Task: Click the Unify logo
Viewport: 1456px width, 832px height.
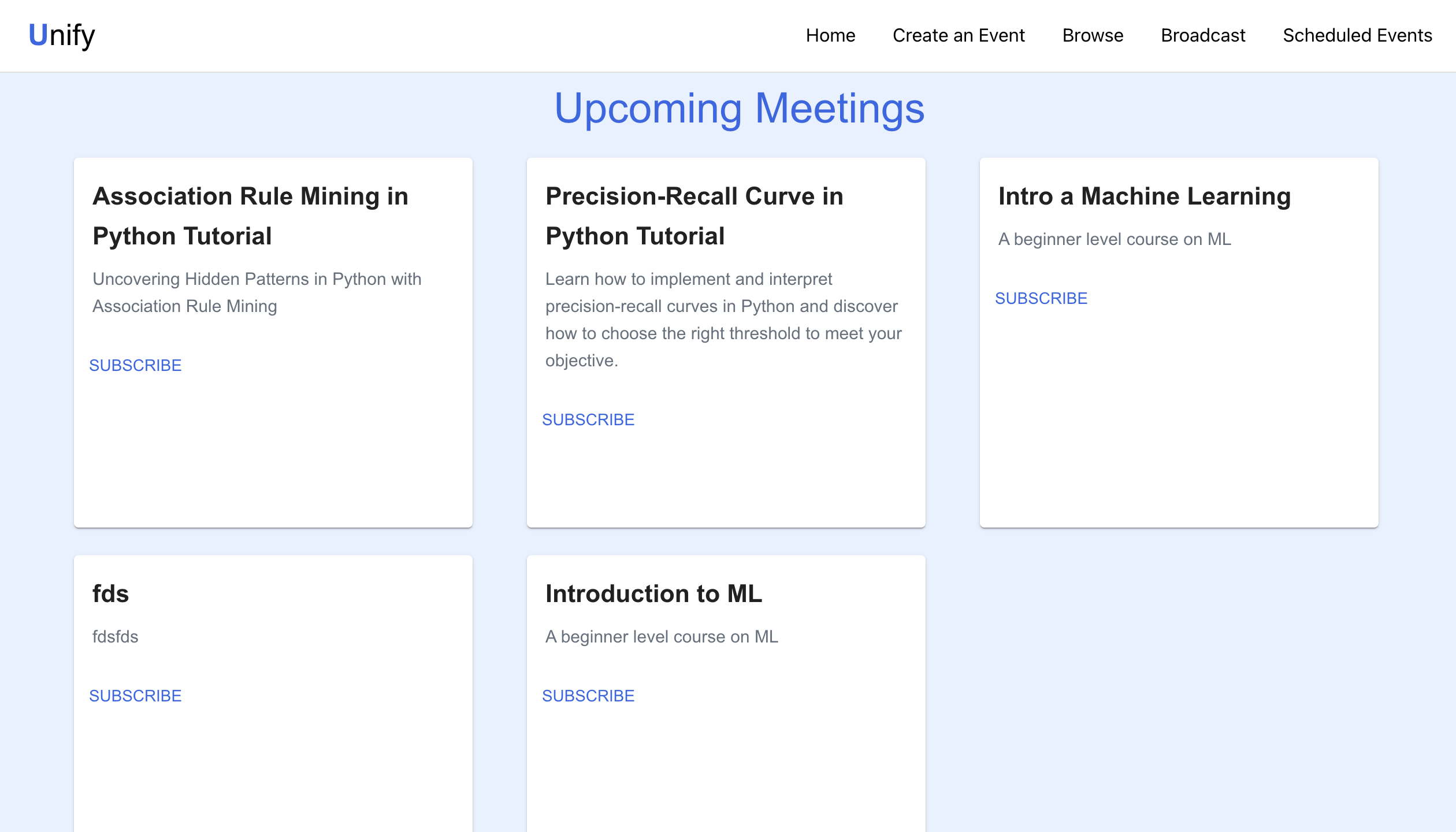Action: pos(61,35)
